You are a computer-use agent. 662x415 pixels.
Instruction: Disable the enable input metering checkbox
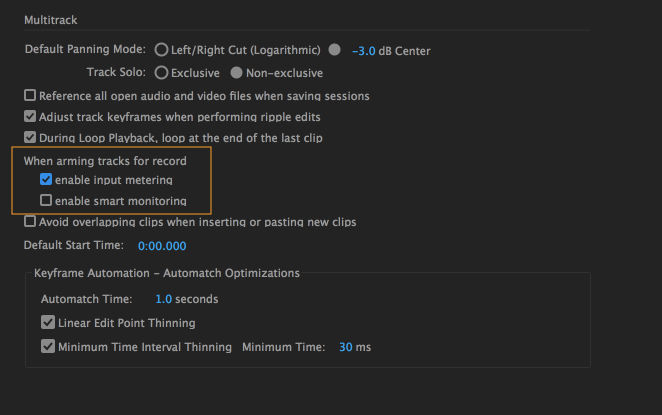46,180
